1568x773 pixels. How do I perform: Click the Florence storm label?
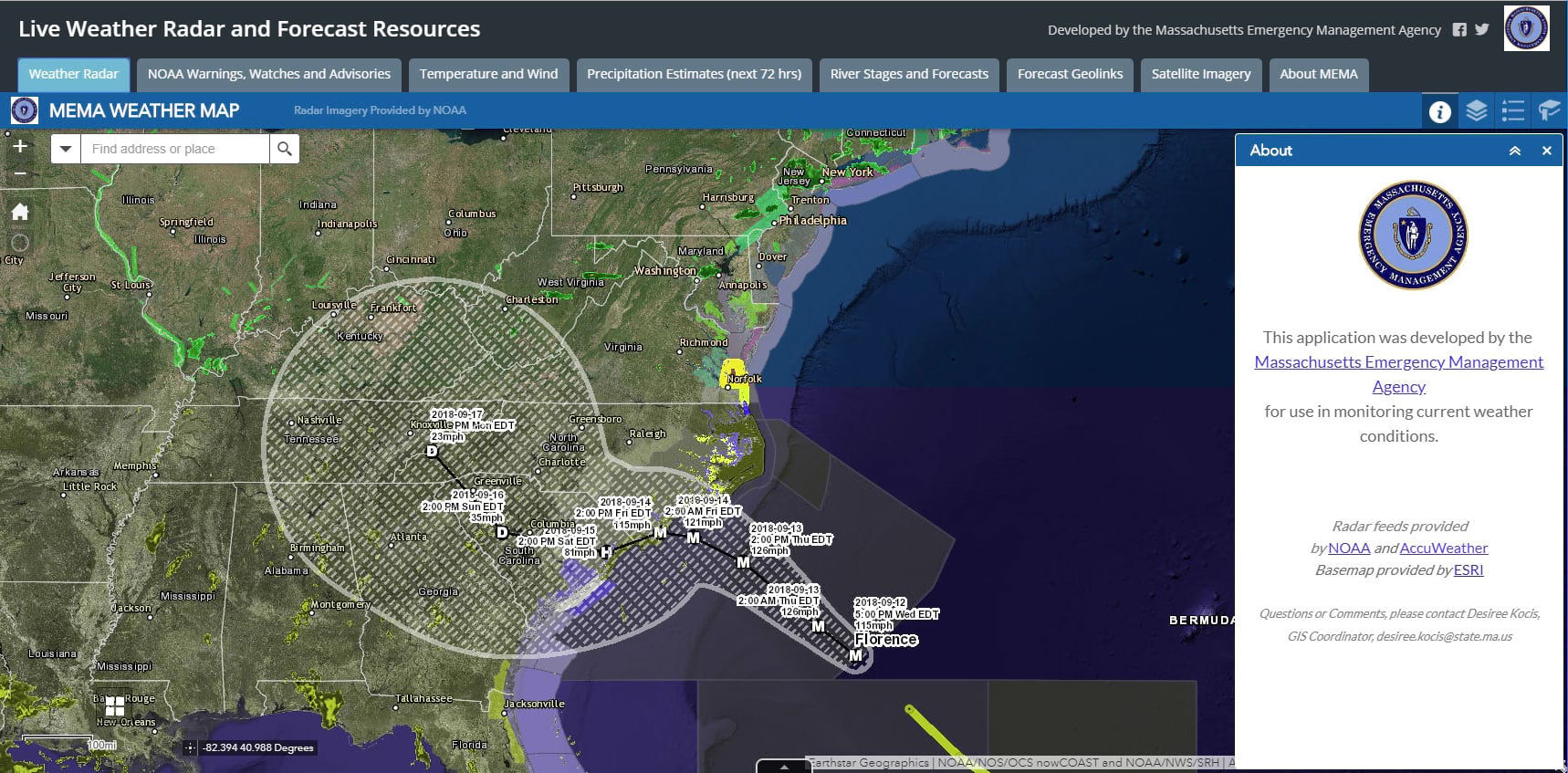tap(886, 640)
